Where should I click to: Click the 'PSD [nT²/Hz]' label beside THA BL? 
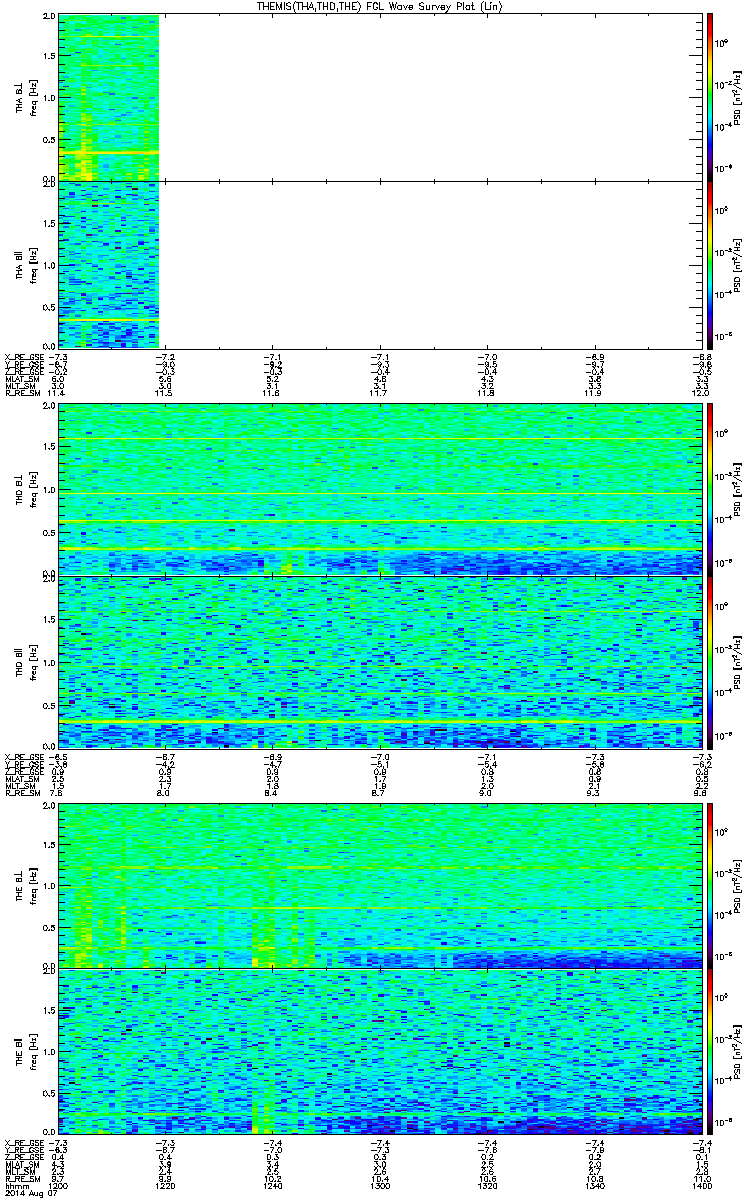736,97
